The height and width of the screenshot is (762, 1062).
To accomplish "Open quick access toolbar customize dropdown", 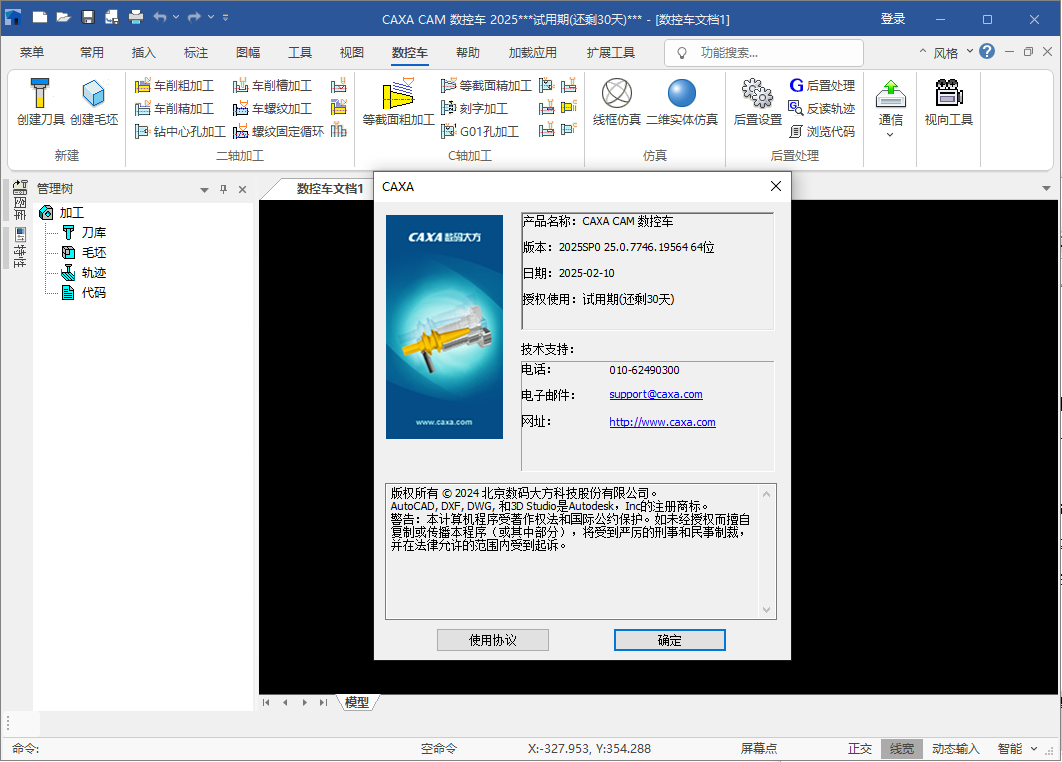I will (226, 18).
